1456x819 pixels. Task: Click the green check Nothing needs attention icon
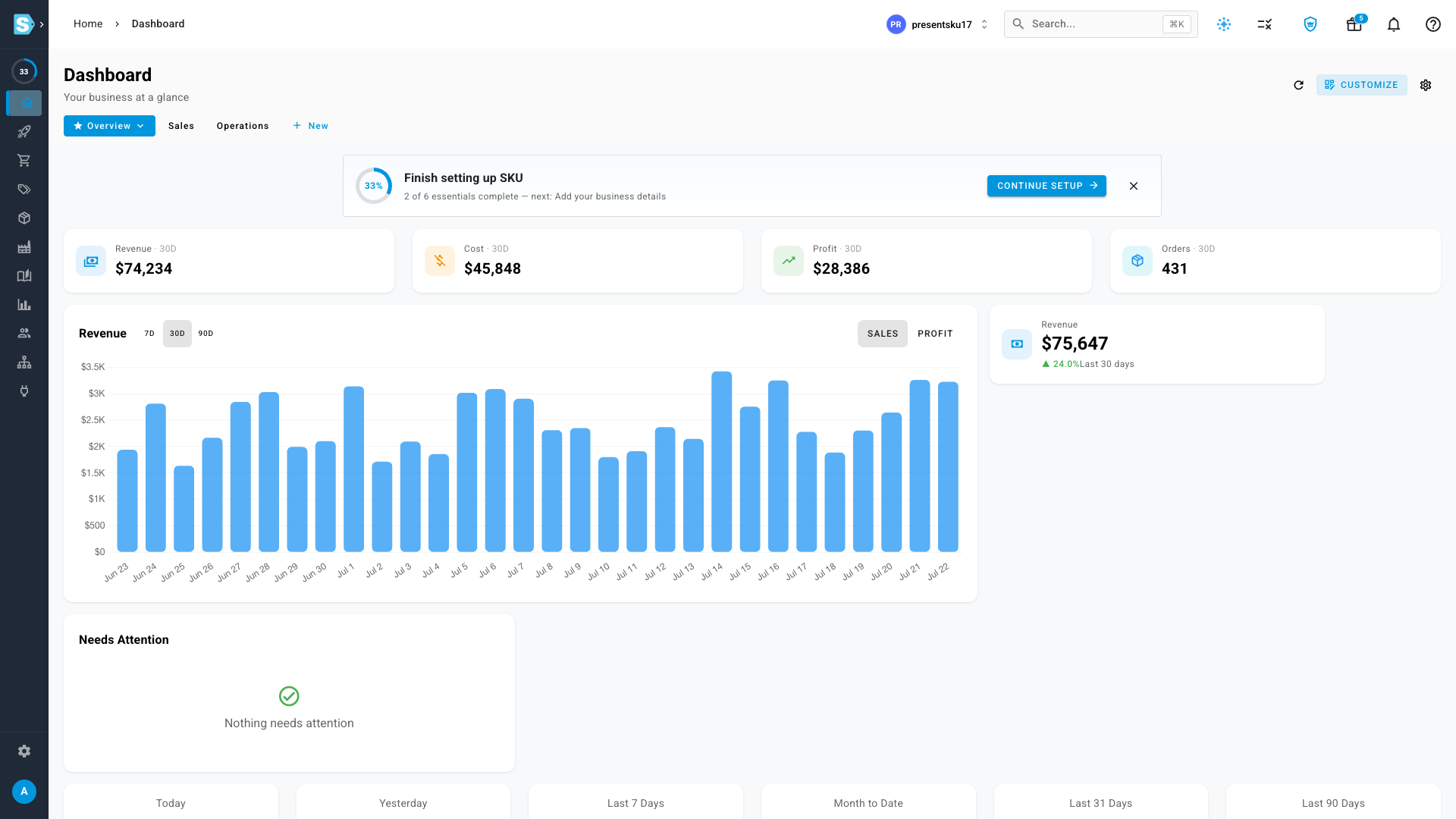[x=289, y=696]
